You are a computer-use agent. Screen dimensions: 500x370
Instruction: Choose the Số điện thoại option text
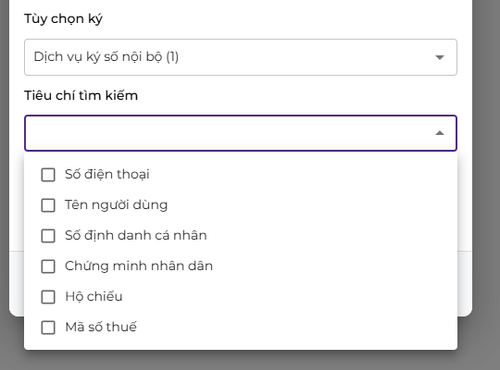click(107, 174)
